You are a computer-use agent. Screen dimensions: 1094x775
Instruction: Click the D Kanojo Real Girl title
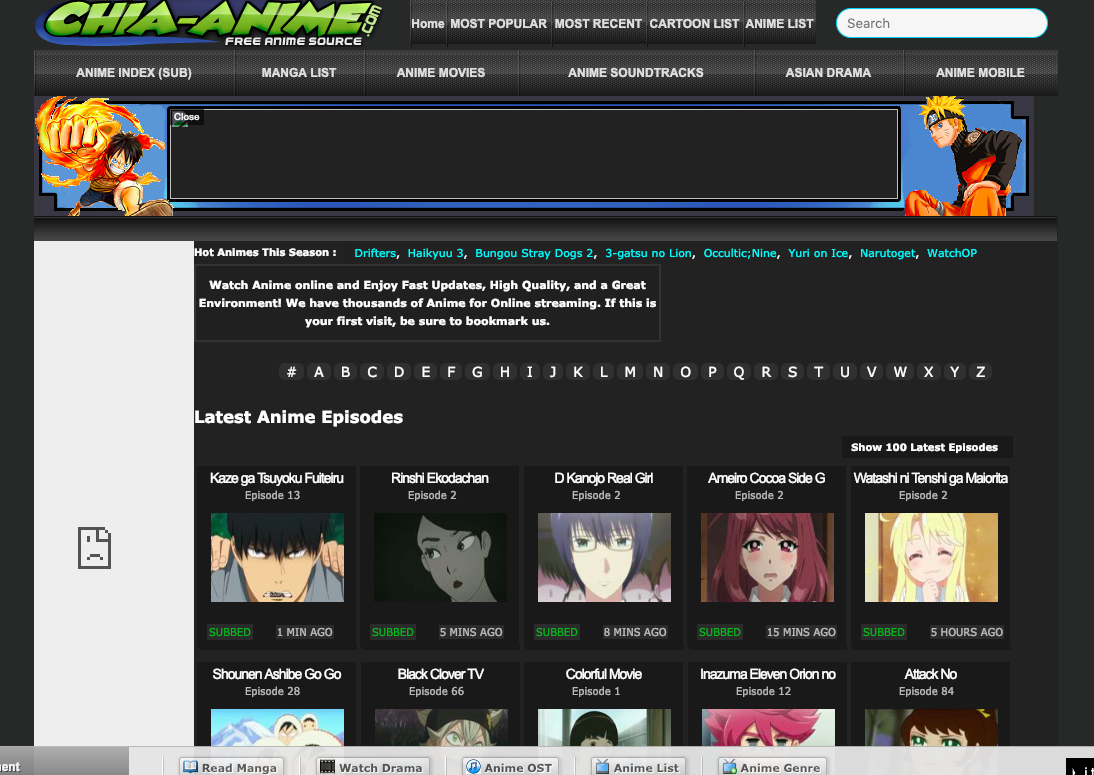tap(604, 479)
